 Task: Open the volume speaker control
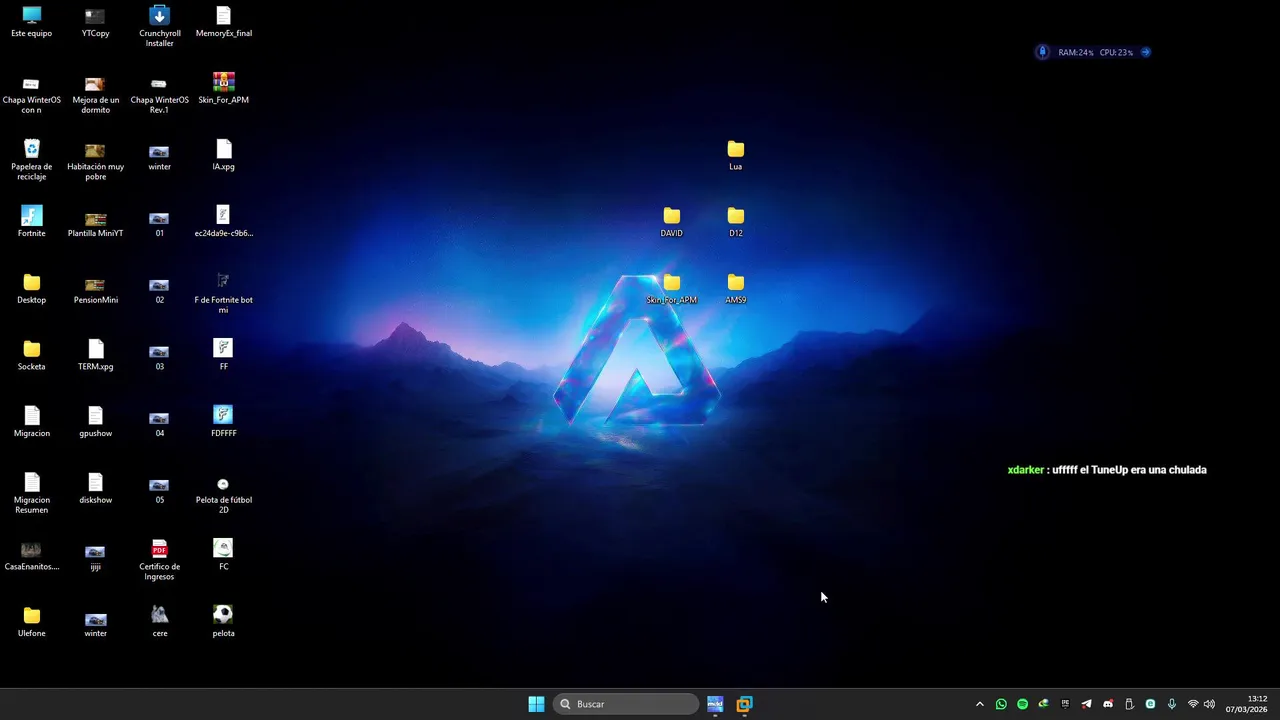[1210, 704]
